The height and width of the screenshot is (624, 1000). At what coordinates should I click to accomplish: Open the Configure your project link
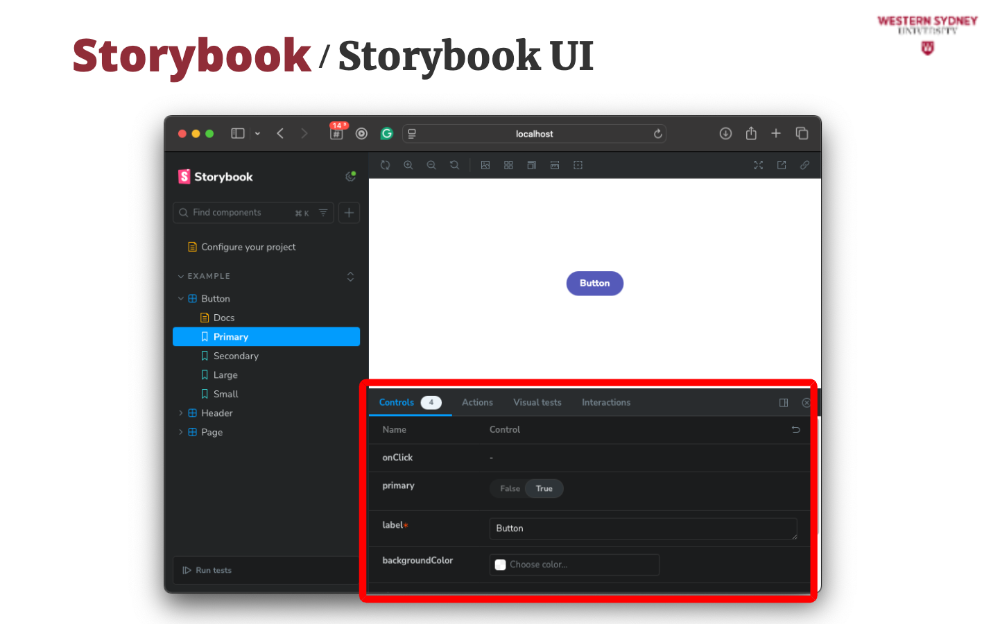[x=248, y=247]
